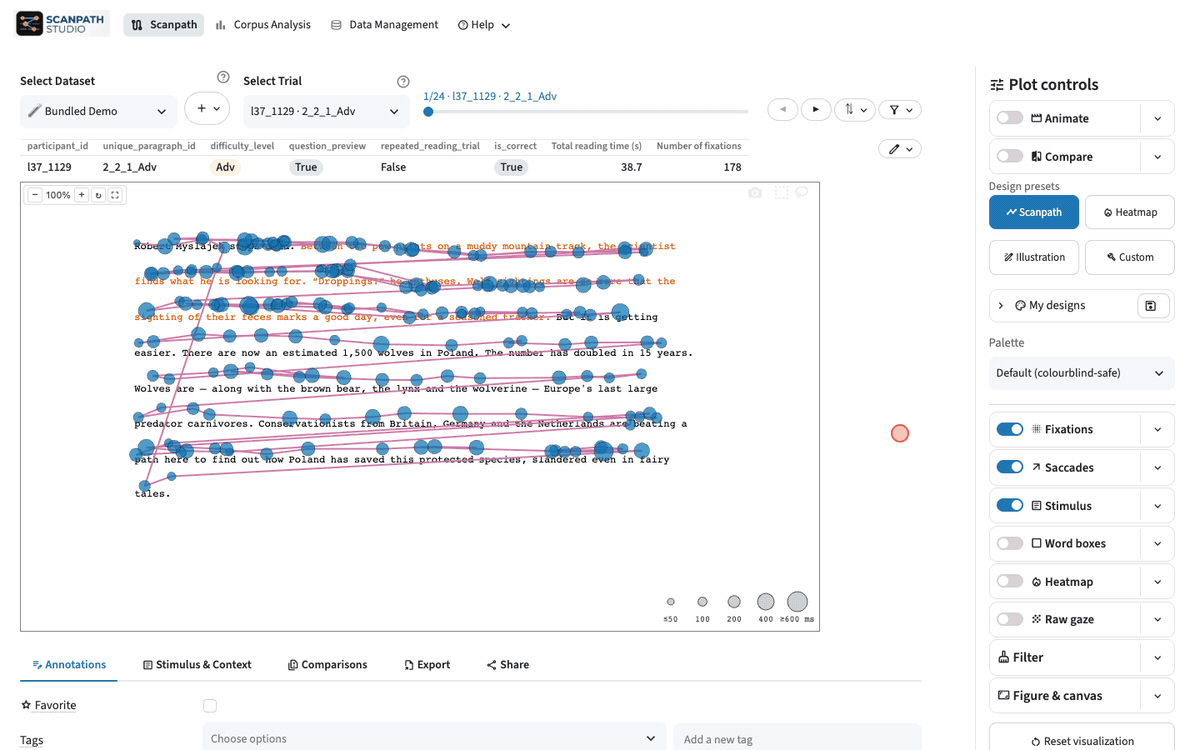The height and width of the screenshot is (750, 1200).
Task: Open the Help menu
Action: pyautogui.click(x=484, y=25)
